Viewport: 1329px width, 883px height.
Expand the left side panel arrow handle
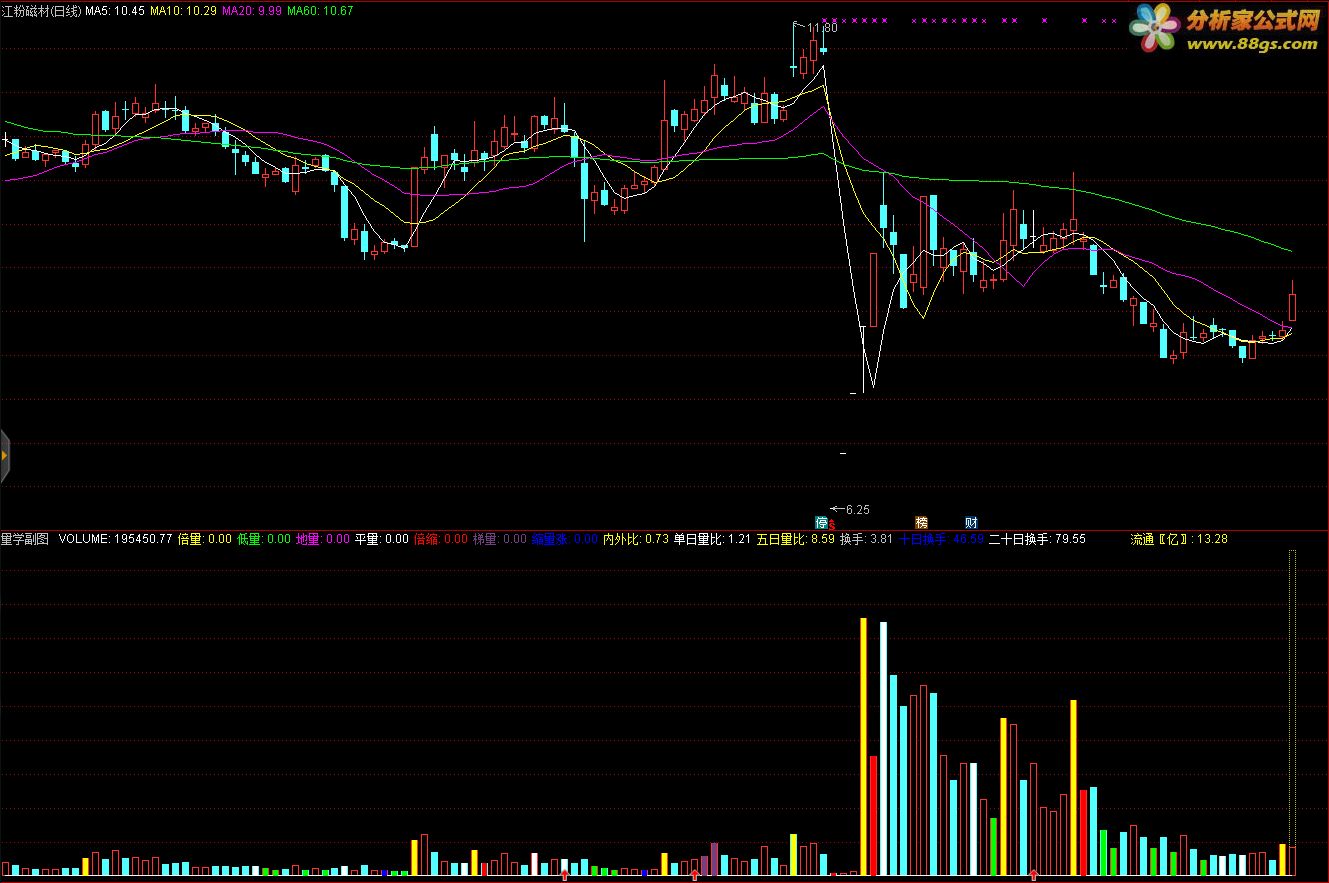coord(4,456)
